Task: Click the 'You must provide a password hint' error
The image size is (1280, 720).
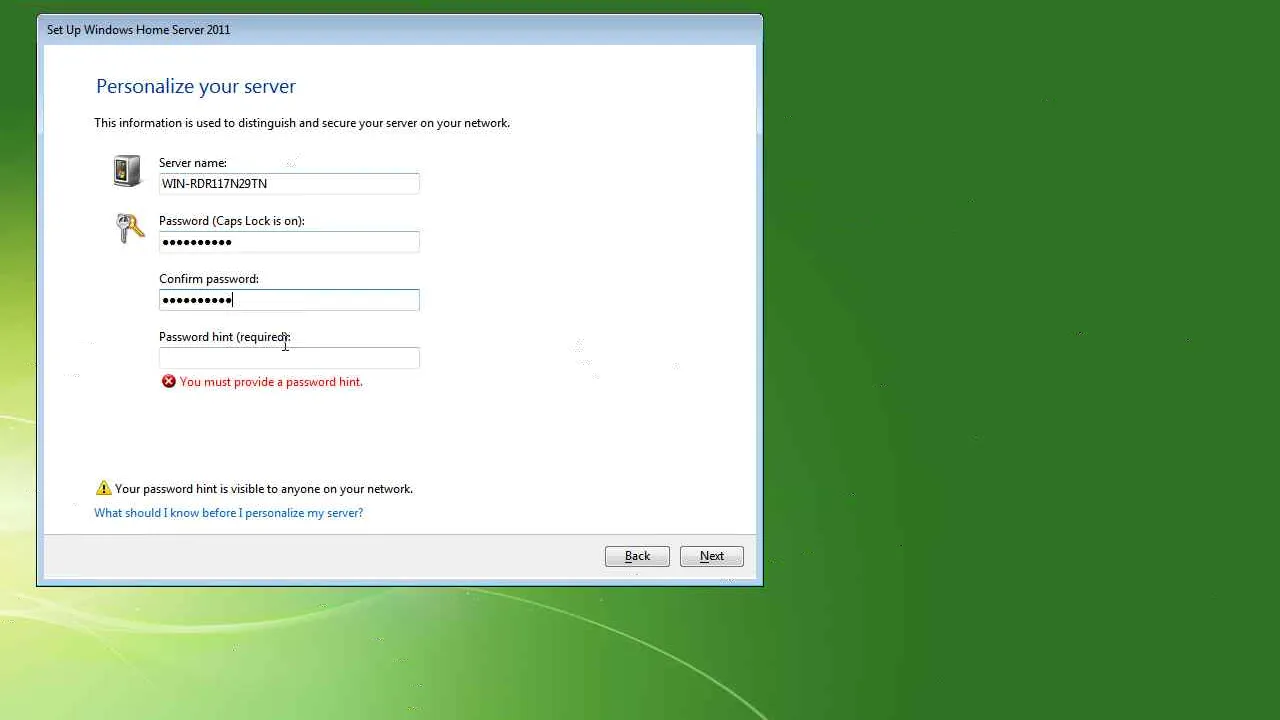Action: coord(271,382)
